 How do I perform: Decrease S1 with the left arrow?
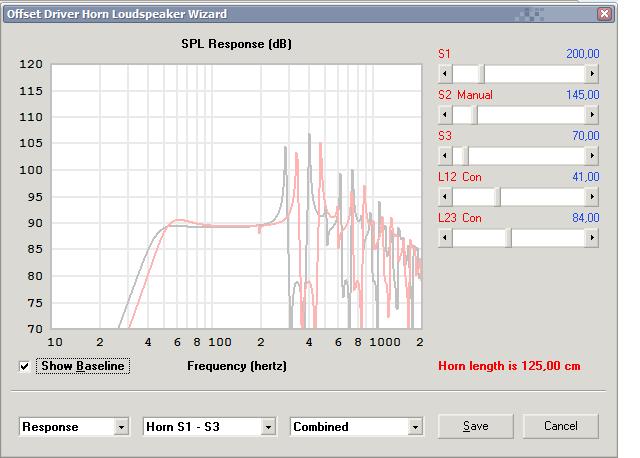[x=445, y=74]
